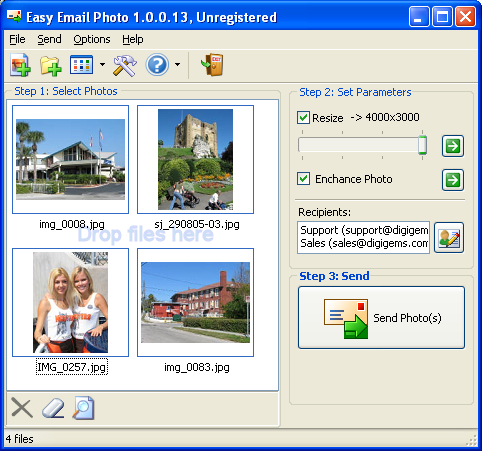Click the Add Photos toolbar icon
The height and width of the screenshot is (451, 482).
(20, 65)
